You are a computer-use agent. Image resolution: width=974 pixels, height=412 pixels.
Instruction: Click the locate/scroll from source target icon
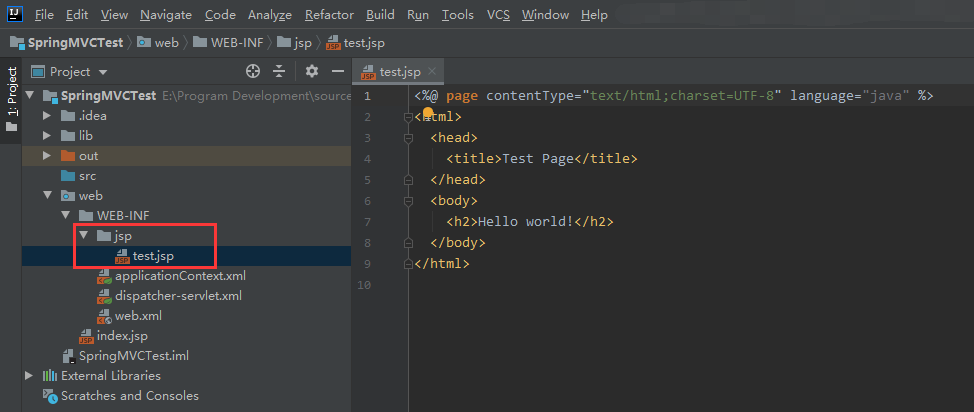coord(253,72)
